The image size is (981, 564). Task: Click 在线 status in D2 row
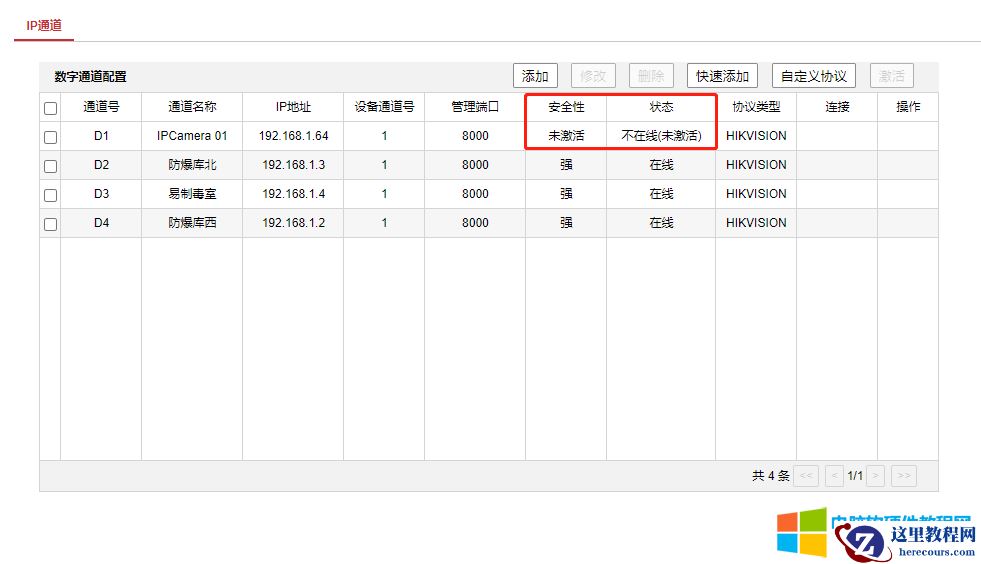click(x=661, y=165)
